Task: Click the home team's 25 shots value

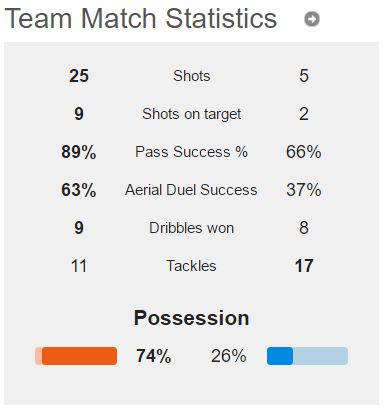Action: click(x=79, y=76)
